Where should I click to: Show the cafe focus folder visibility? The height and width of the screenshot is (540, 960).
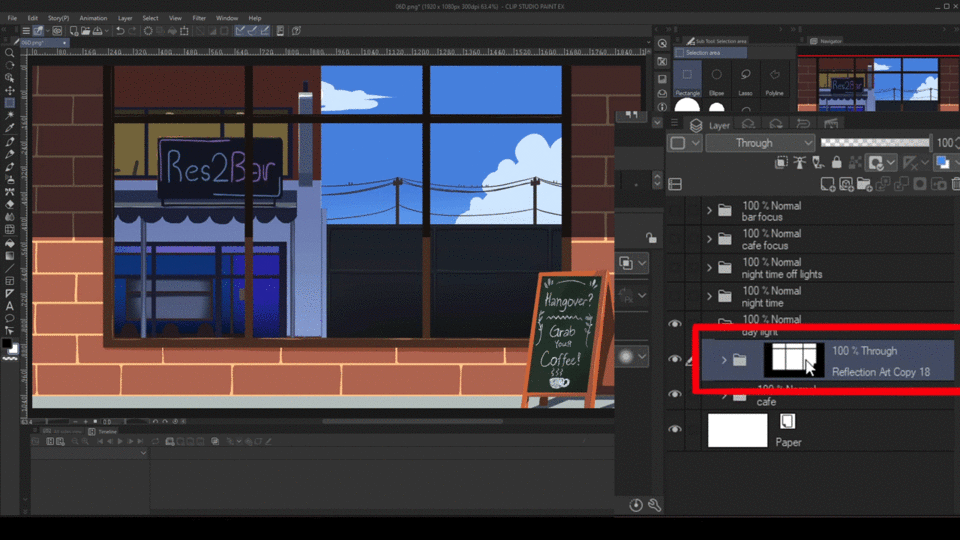pos(675,239)
